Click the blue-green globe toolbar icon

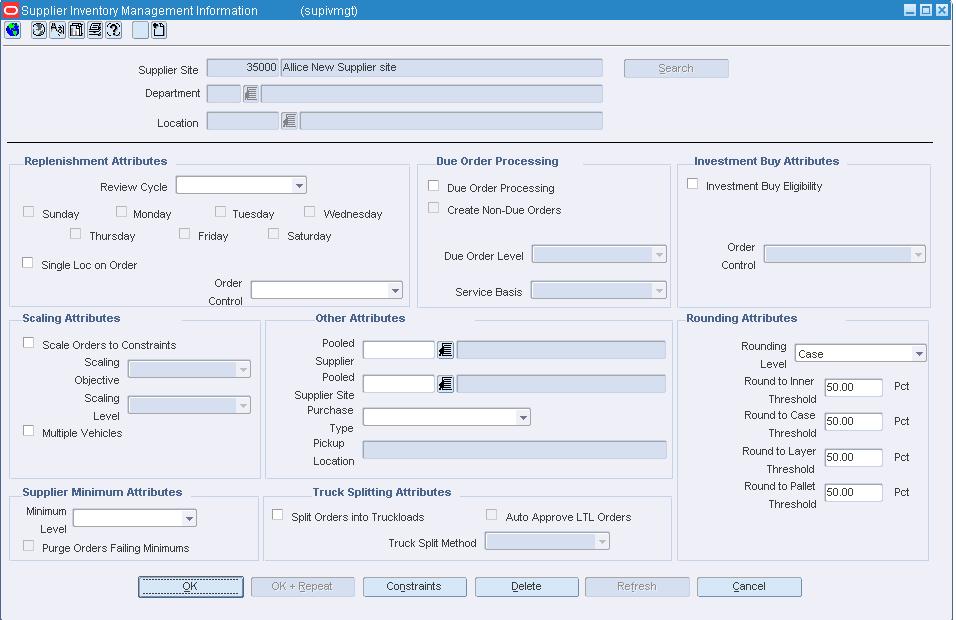point(12,30)
